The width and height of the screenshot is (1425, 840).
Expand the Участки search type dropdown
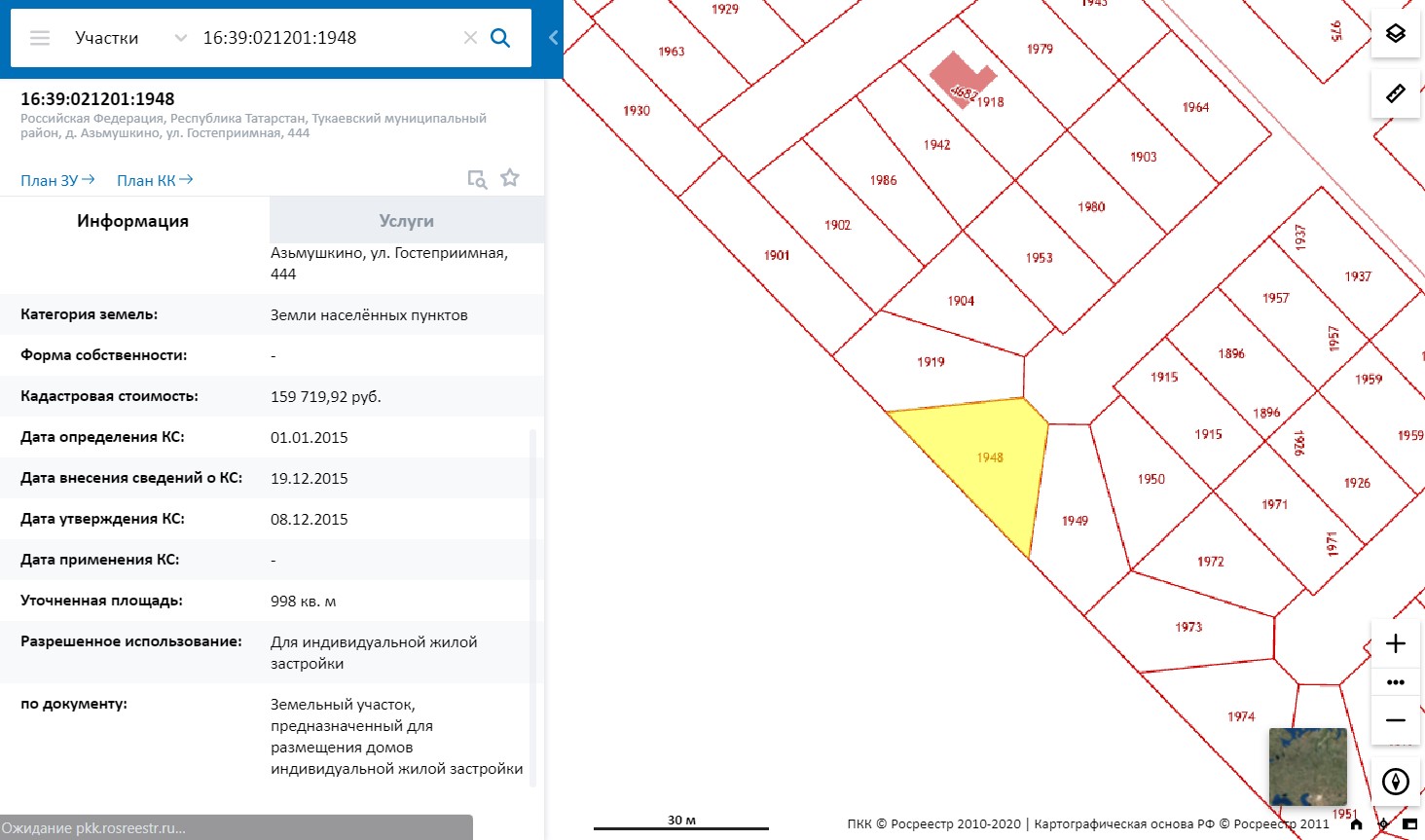[x=180, y=38]
